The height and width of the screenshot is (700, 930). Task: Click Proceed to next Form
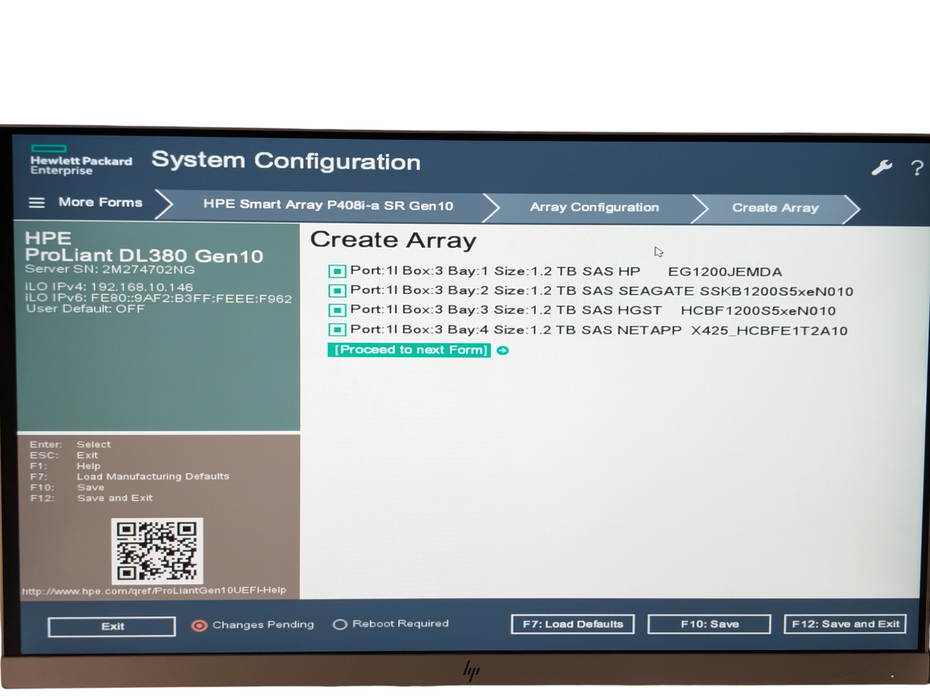409,350
